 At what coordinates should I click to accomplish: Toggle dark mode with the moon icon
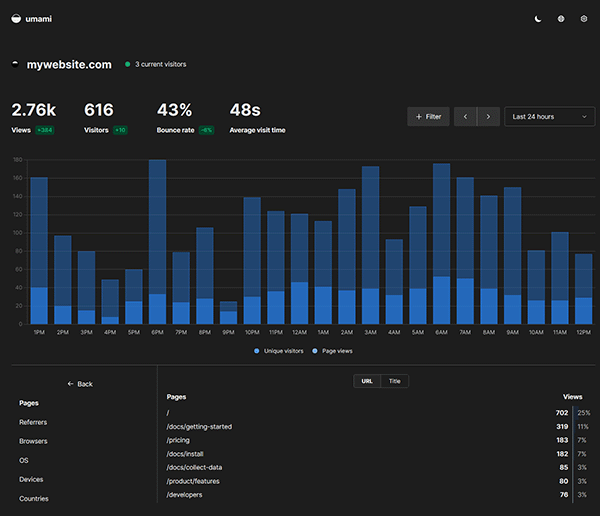click(537, 18)
